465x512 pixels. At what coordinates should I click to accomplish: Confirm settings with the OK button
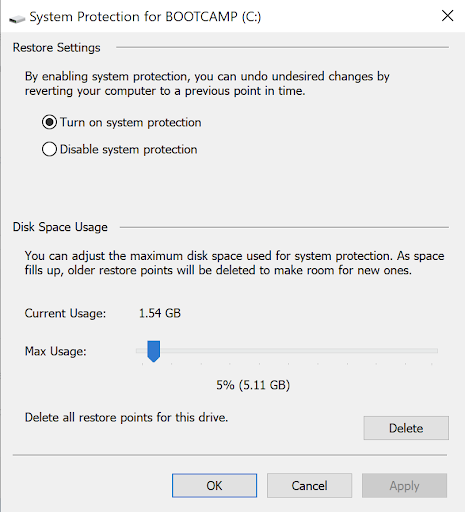[x=214, y=486]
